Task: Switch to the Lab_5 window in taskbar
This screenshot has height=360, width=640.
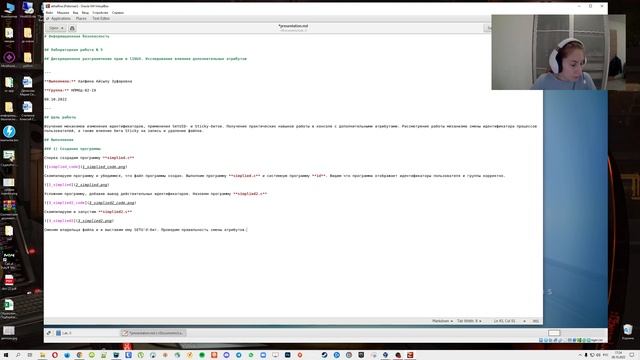Action: 64,333
